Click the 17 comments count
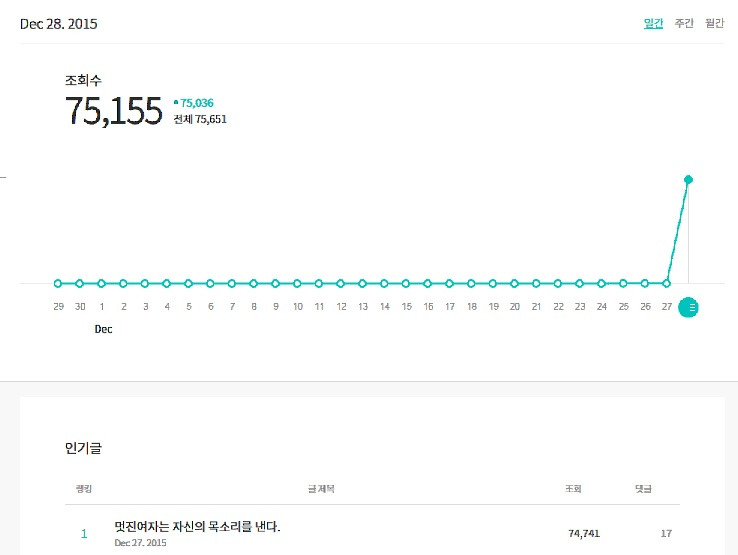The image size is (738, 555). pos(666,534)
